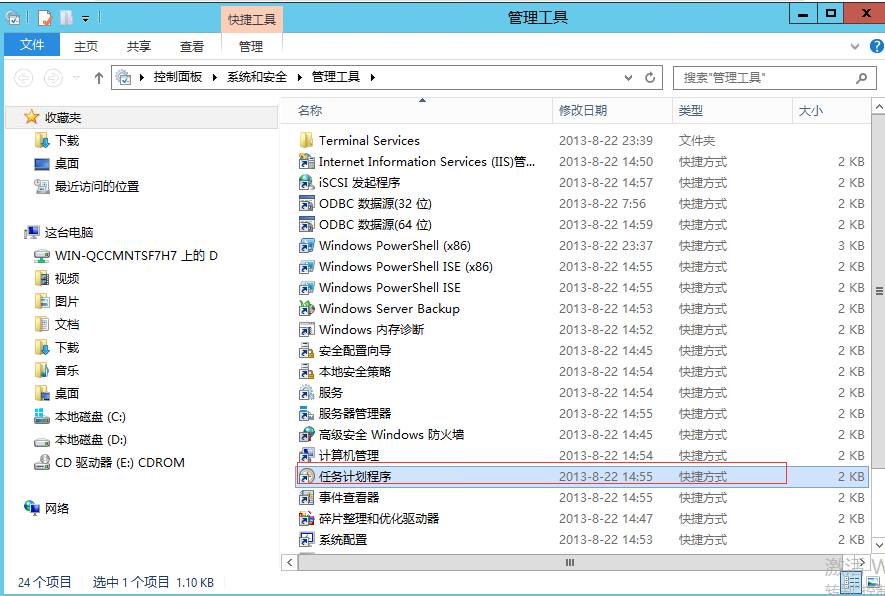Click 系统和安全 in the address breadcrumb
The height and width of the screenshot is (596, 885).
(x=257, y=77)
